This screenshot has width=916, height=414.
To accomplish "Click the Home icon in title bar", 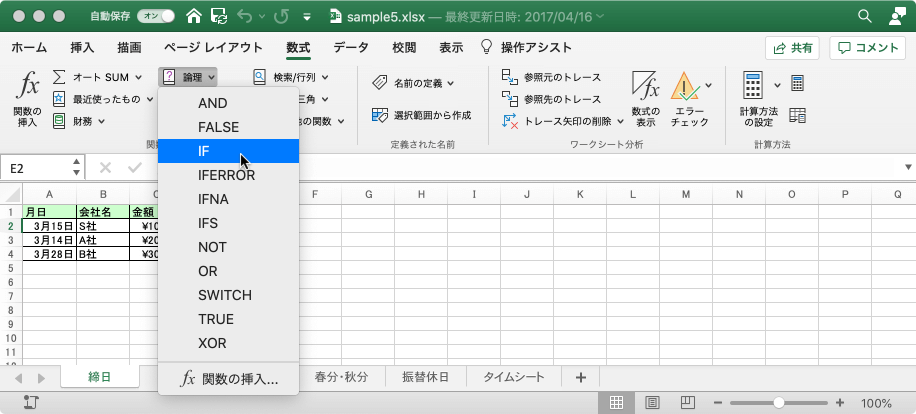I will point(194,16).
